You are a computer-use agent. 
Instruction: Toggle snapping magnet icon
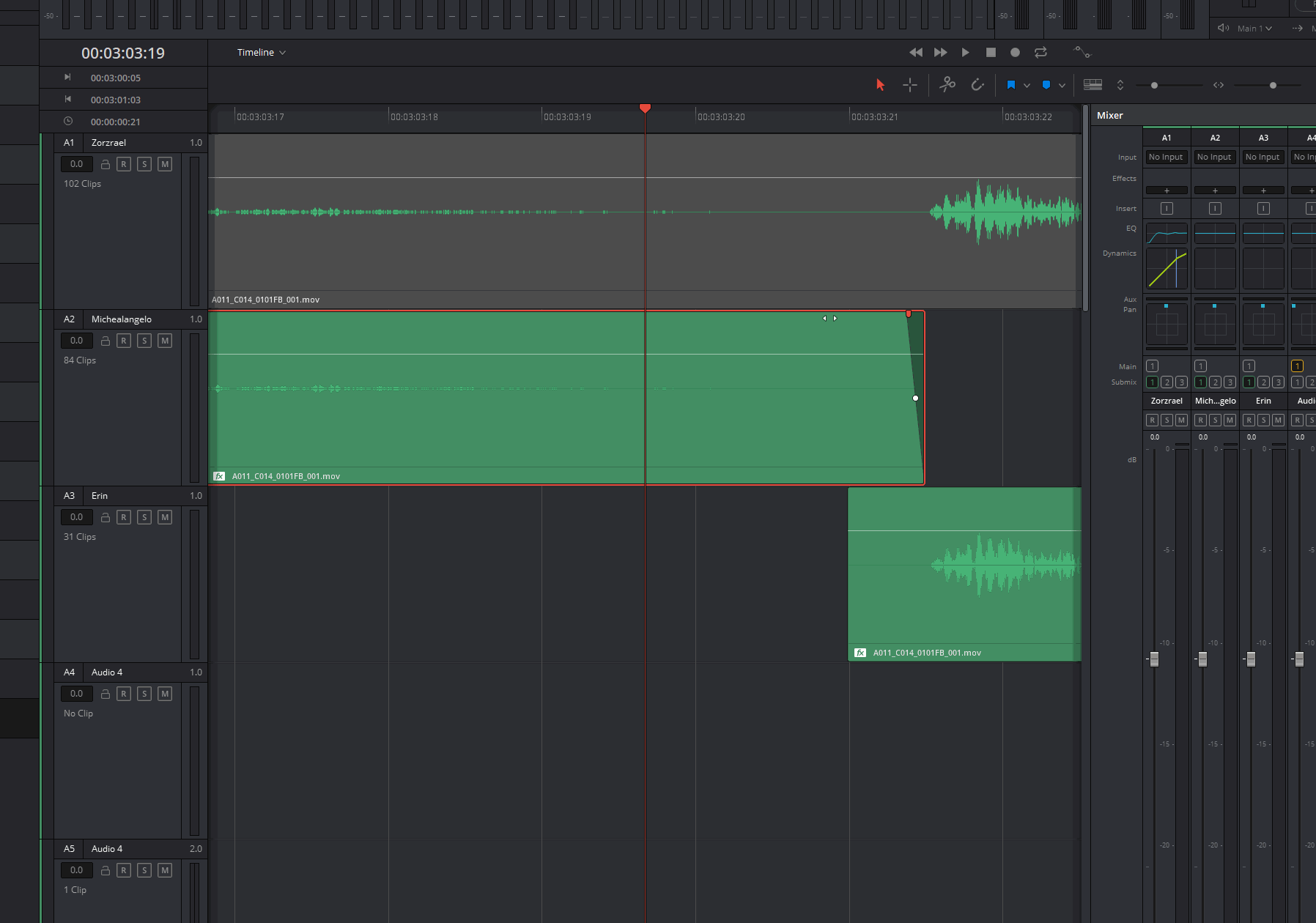(977, 85)
